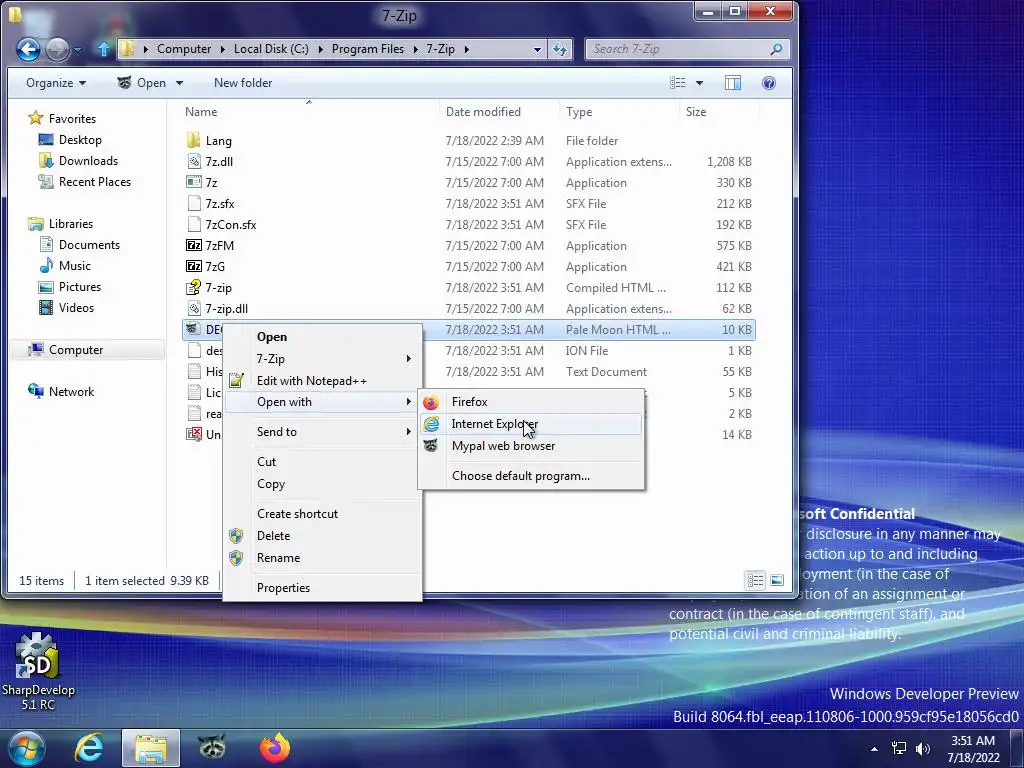Click the Up folder arrow icon
The width and height of the screenshot is (1024, 768).
pos(103,49)
